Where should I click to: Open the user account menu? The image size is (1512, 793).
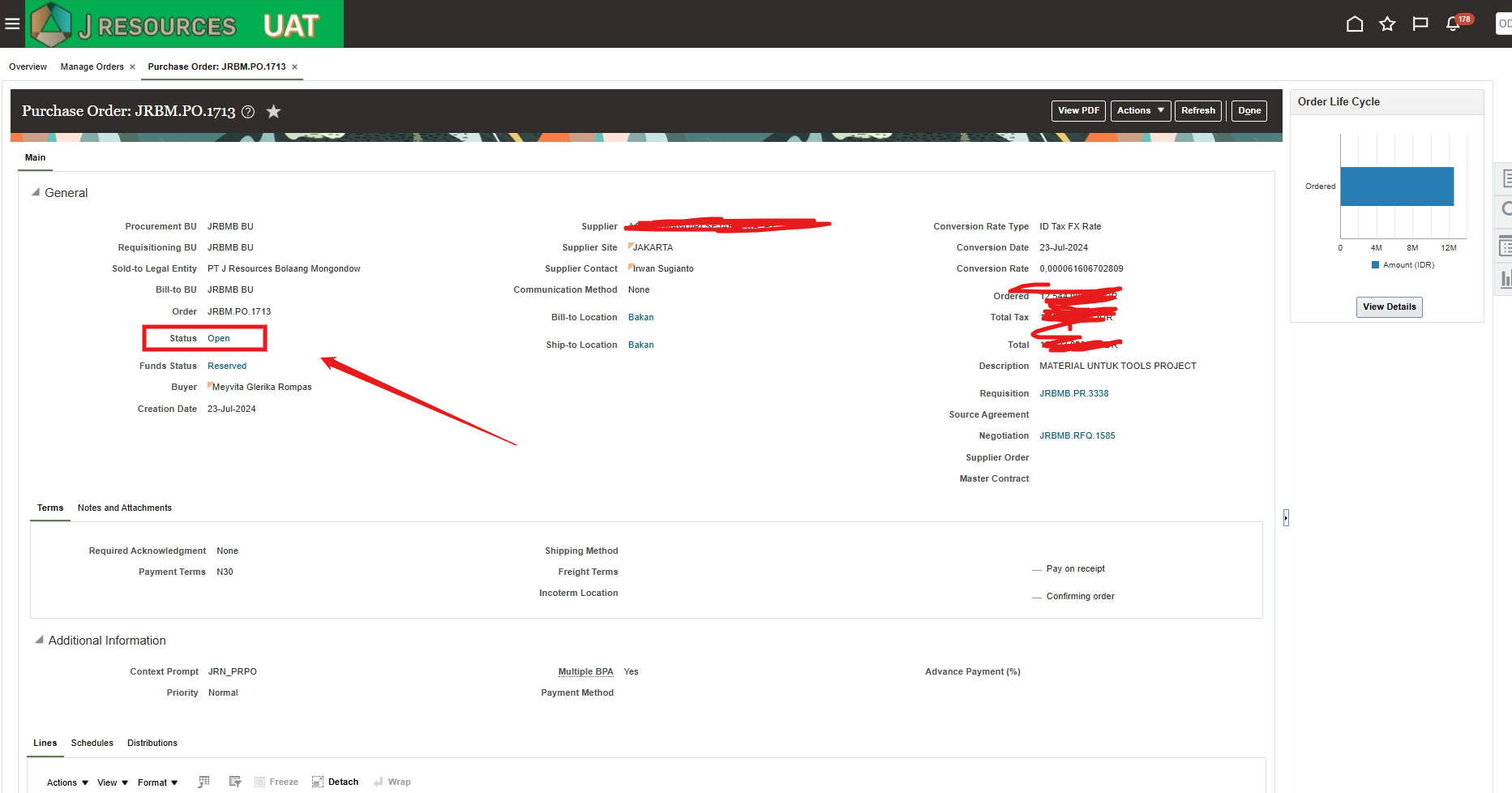click(1504, 24)
